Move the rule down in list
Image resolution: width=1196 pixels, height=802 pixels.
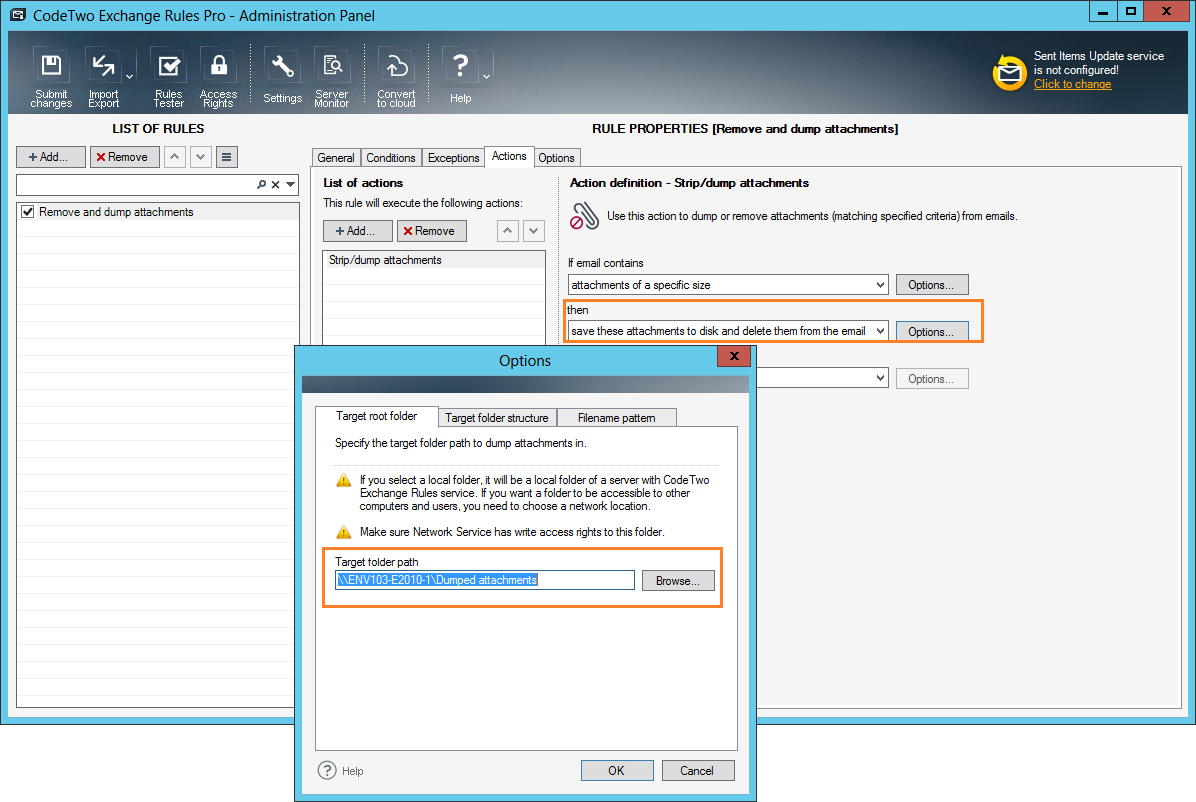[201, 156]
